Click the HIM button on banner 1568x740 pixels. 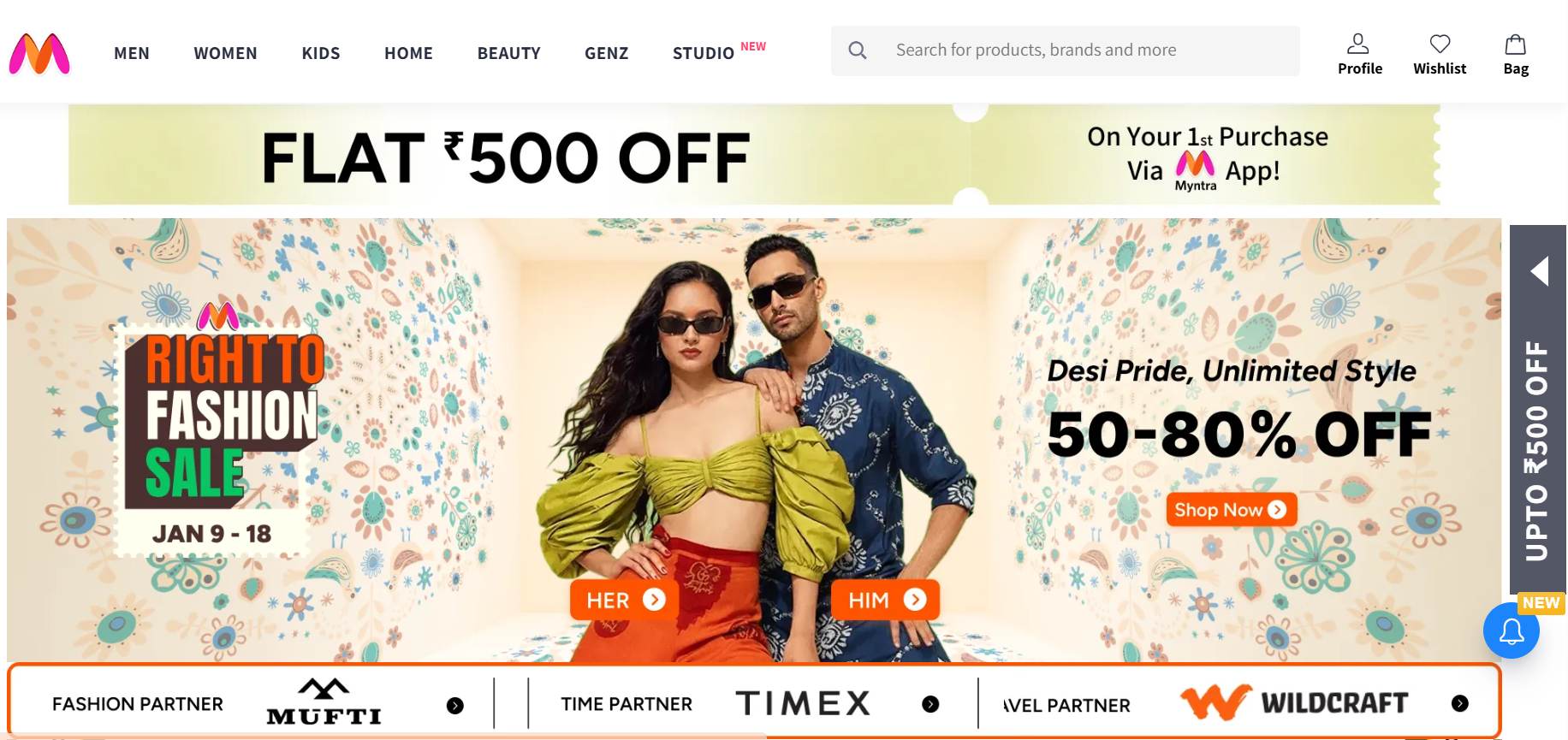(x=886, y=600)
